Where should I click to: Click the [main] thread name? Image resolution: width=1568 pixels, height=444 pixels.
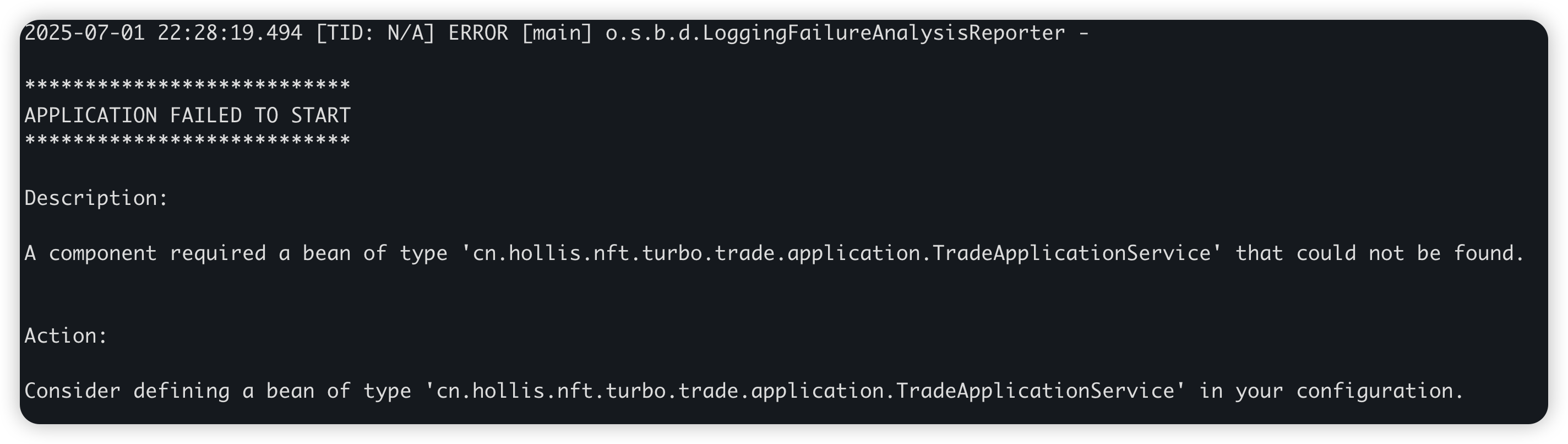point(557,33)
